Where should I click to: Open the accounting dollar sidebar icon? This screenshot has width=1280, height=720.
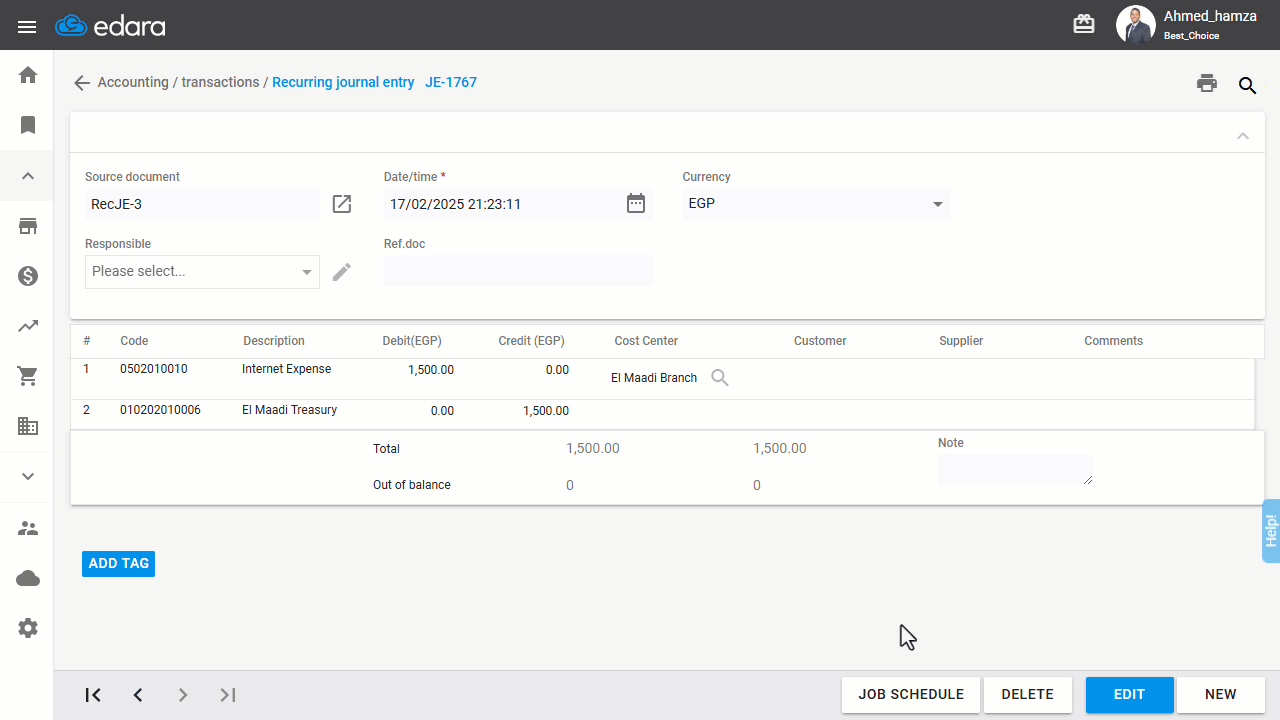point(28,276)
